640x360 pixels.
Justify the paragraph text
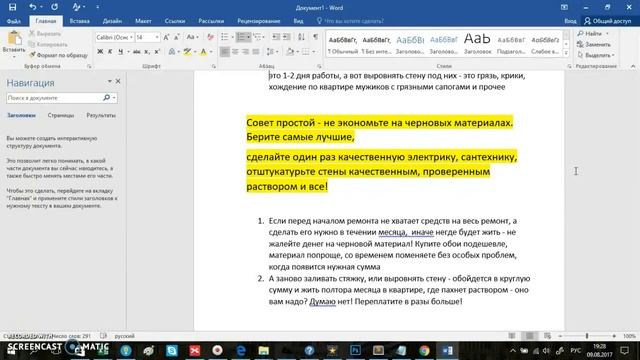pyautogui.click(x=256, y=51)
